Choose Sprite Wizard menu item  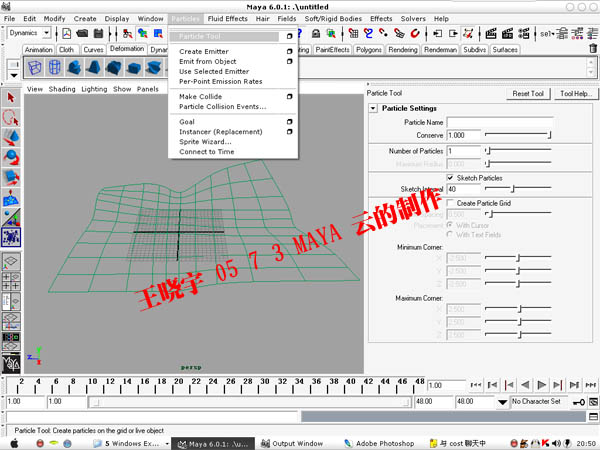point(205,142)
